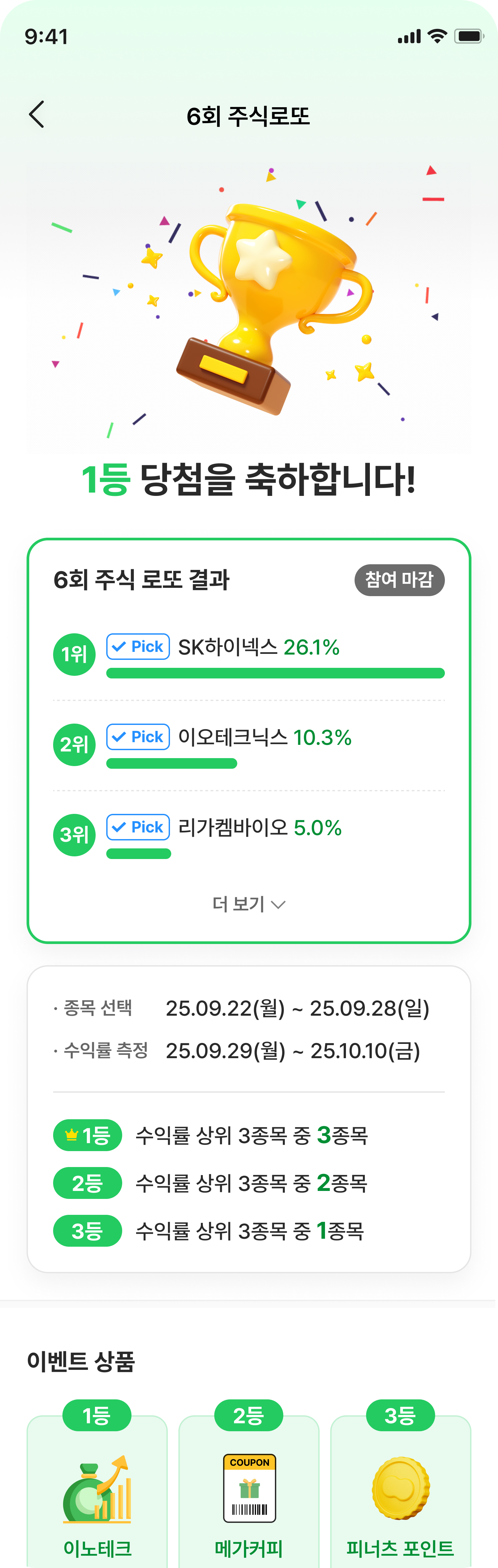Tap the 이오테크닉스 10.3% progress bar
The height and width of the screenshot is (1568, 498).
click(x=172, y=763)
